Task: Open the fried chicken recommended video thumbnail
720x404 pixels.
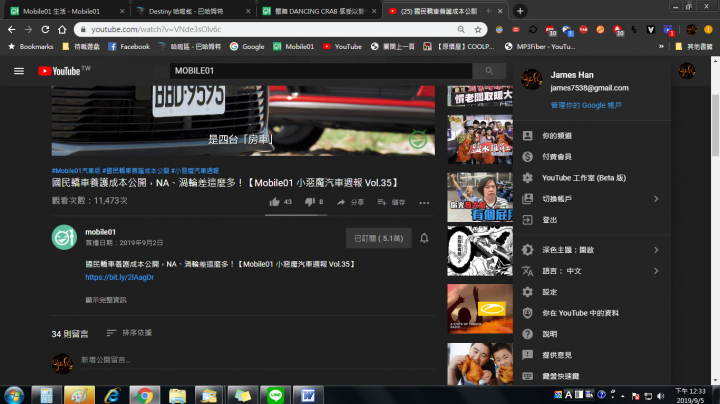Action: pos(480,364)
